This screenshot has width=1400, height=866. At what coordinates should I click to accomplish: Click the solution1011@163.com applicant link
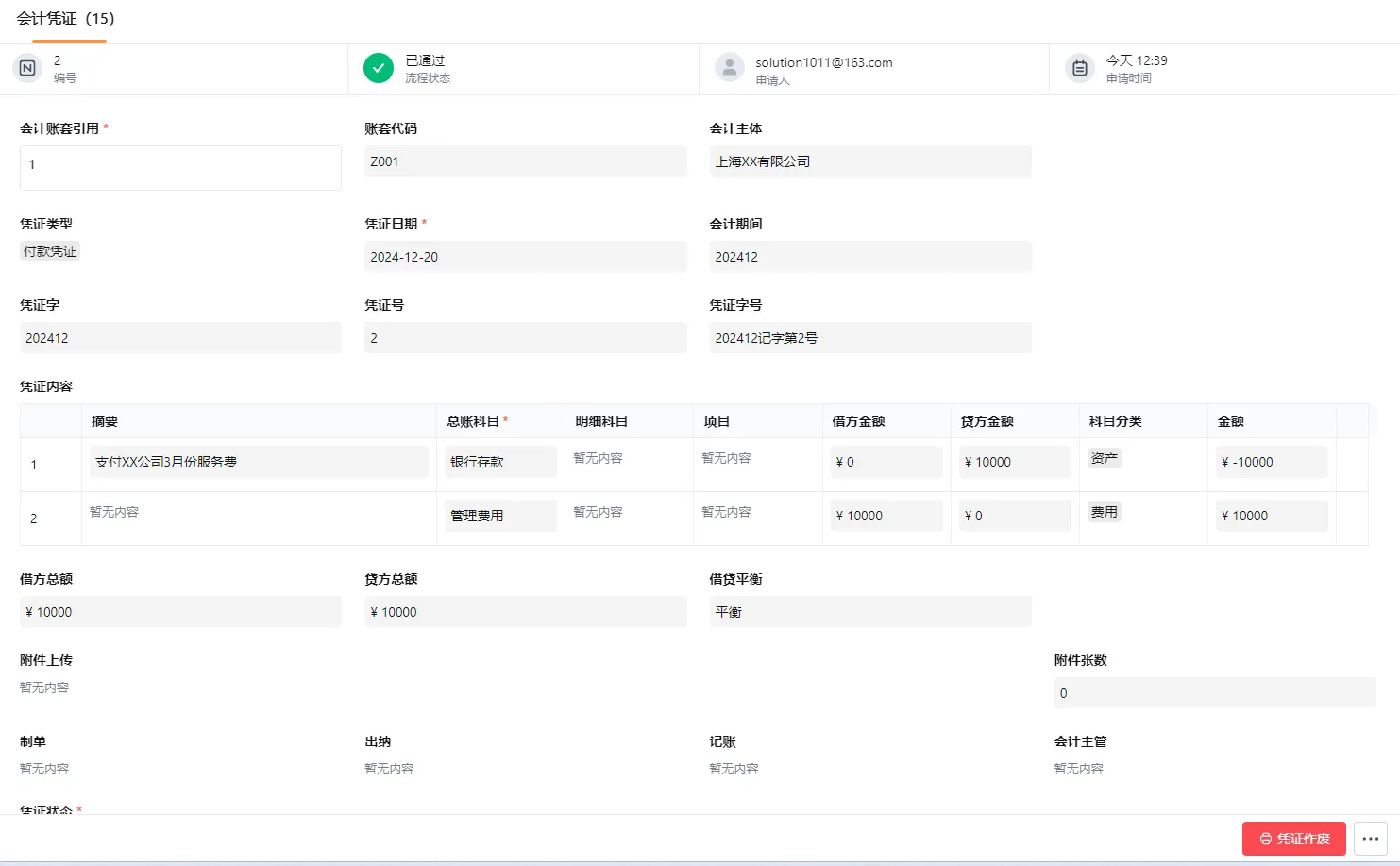(823, 62)
